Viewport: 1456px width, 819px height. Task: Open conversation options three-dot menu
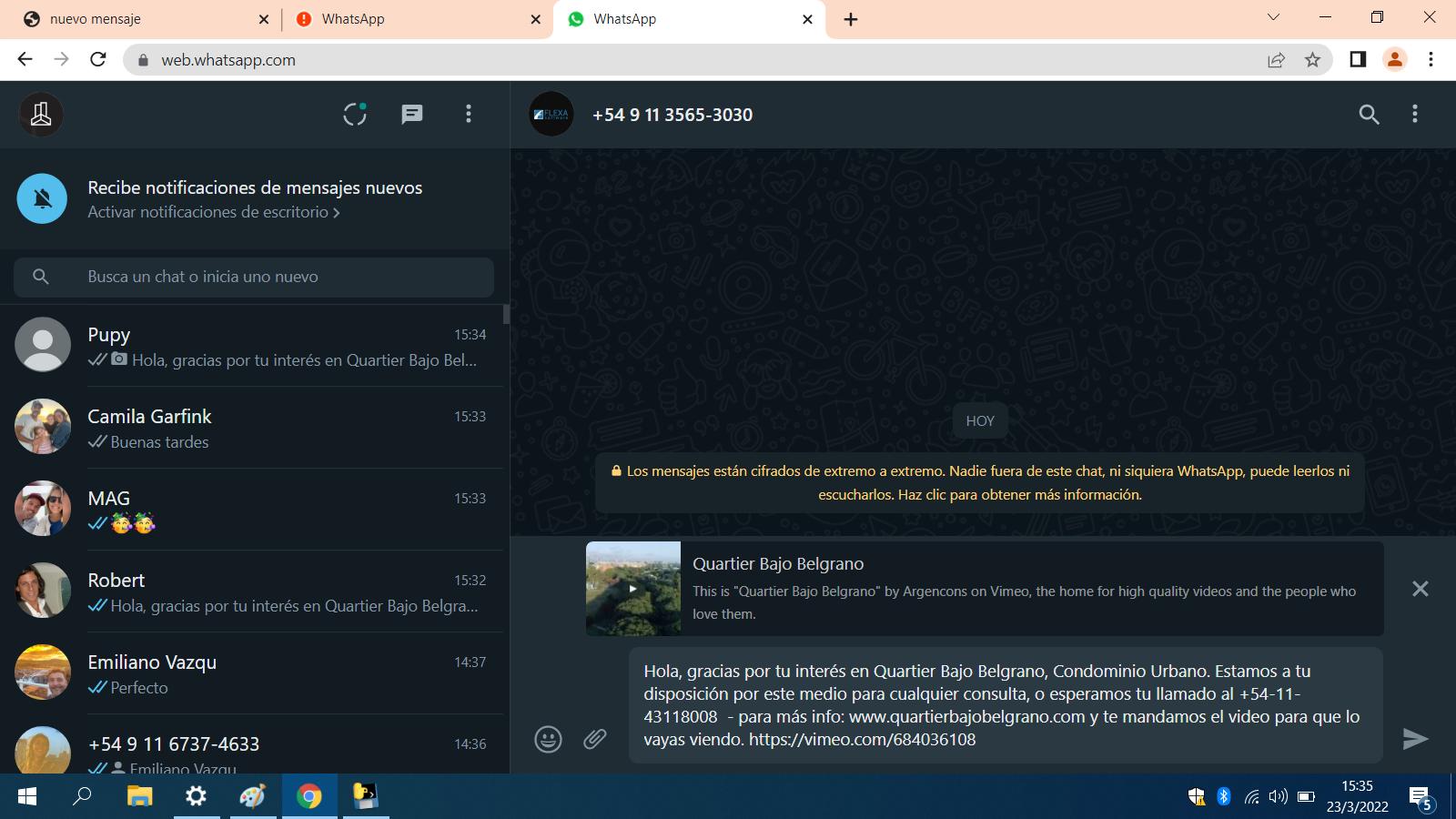(x=1414, y=114)
